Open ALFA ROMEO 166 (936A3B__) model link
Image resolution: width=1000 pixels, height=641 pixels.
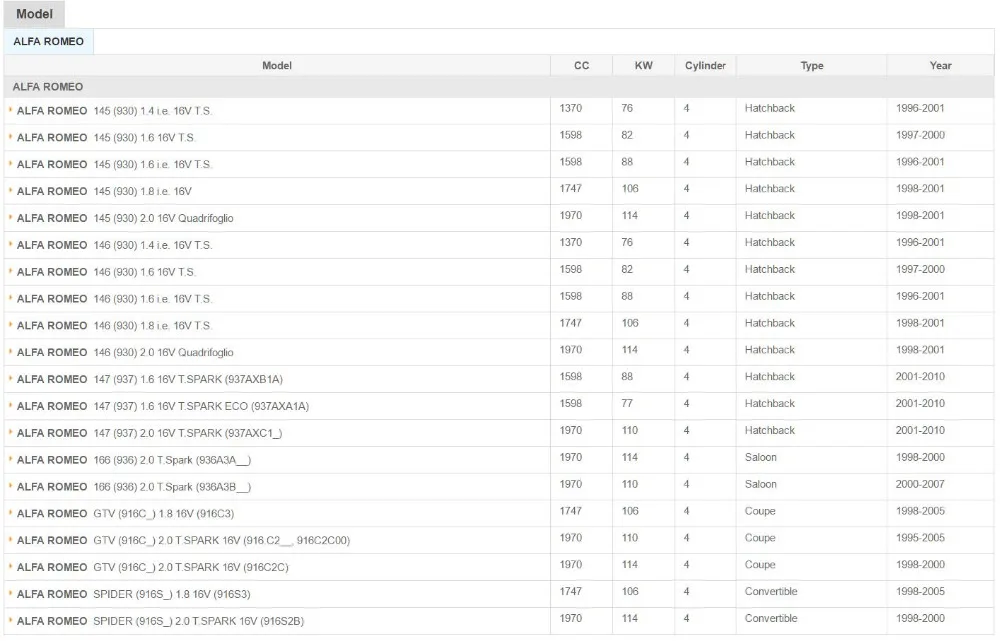click(134, 487)
